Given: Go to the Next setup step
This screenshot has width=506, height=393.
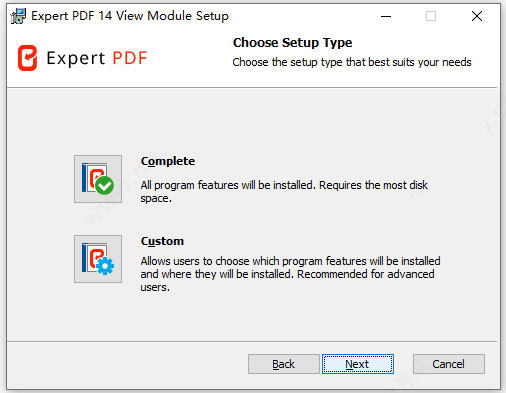Looking at the screenshot, I should [x=358, y=364].
